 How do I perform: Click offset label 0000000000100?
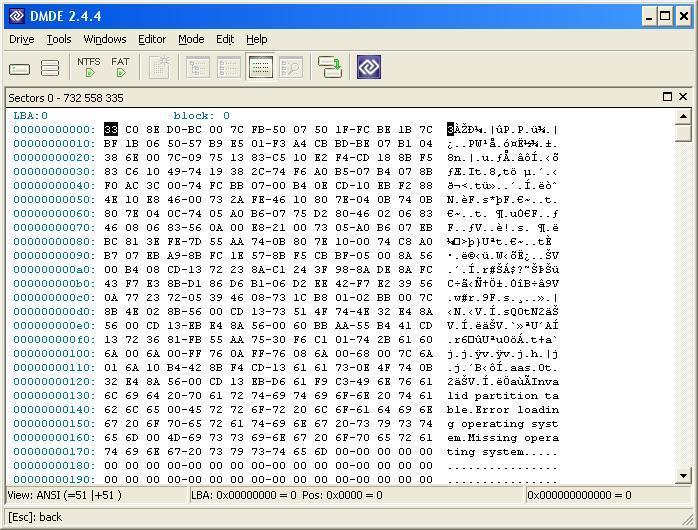click(x=54, y=354)
